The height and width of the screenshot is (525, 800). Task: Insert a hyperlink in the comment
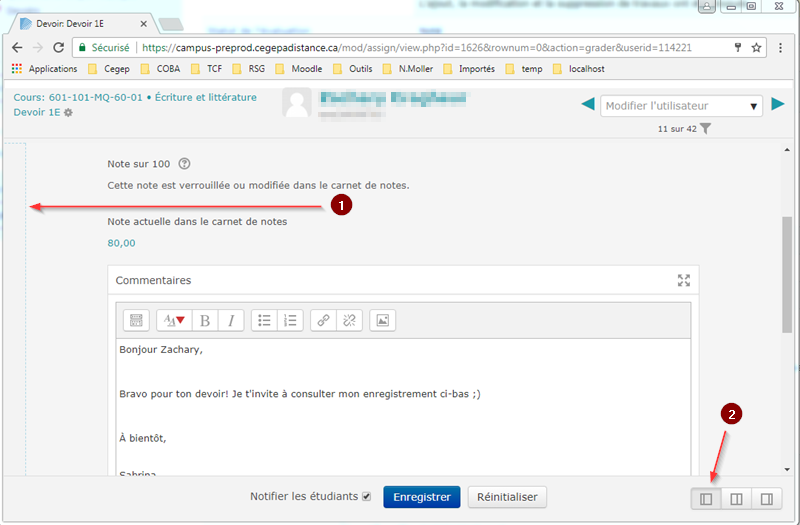point(323,320)
